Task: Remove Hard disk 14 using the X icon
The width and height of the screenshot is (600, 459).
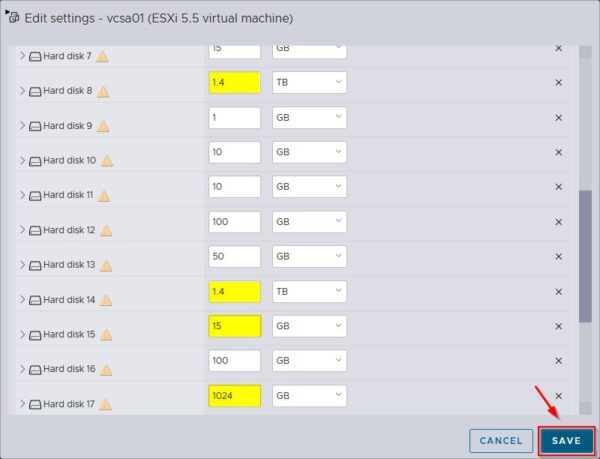Action: 559,292
